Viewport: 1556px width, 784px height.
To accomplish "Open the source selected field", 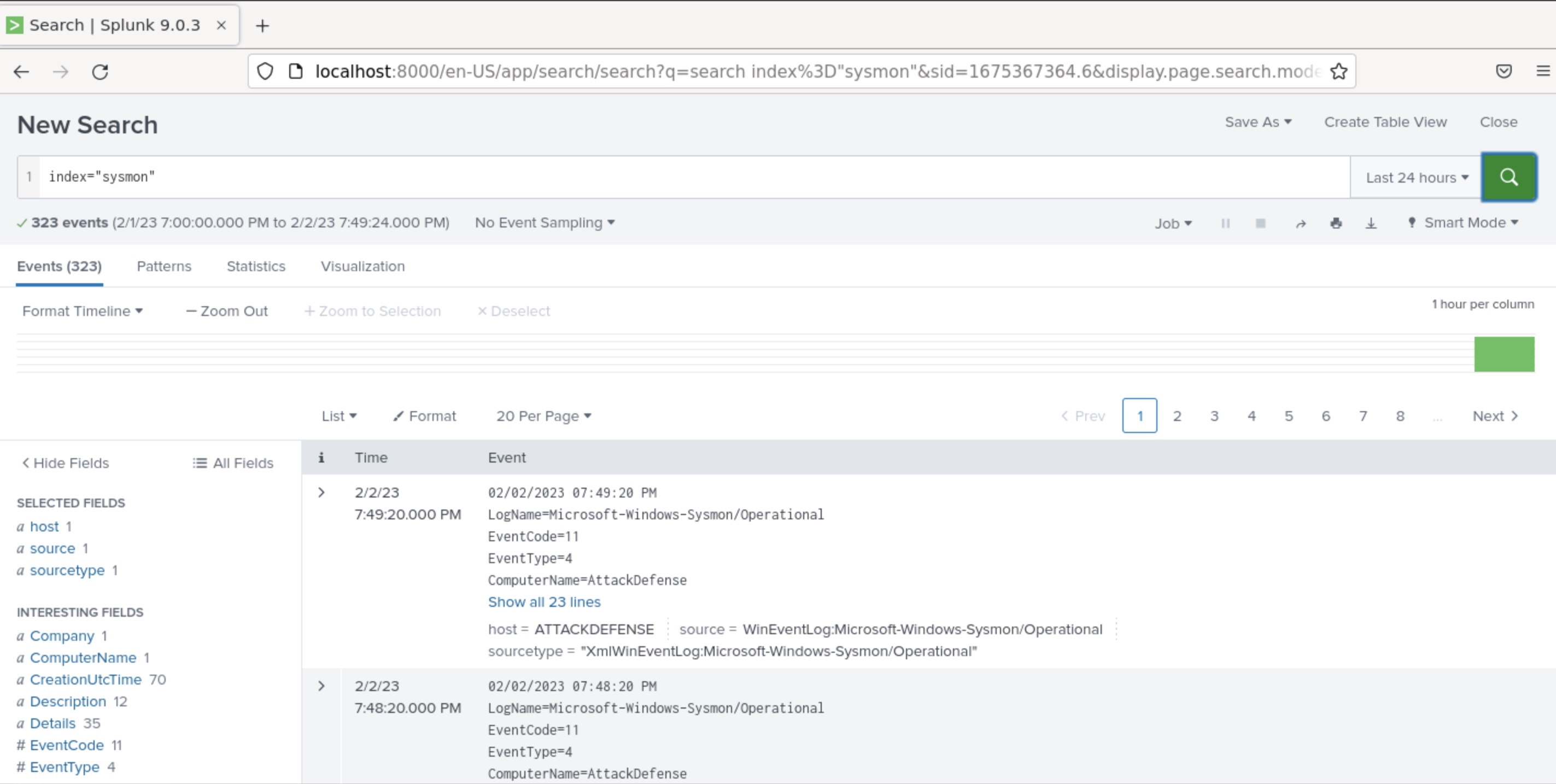I will click(x=52, y=548).
